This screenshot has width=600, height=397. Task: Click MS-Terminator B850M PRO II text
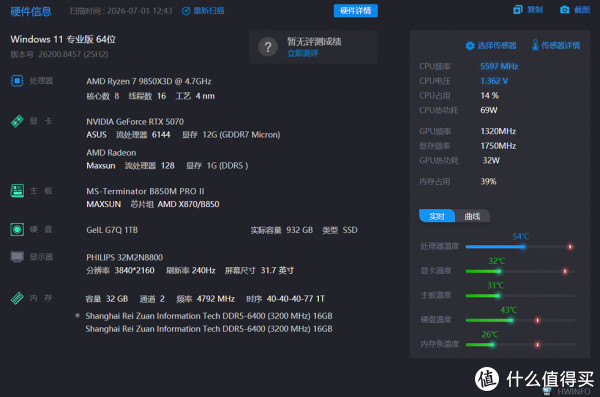click(x=145, y=191)
